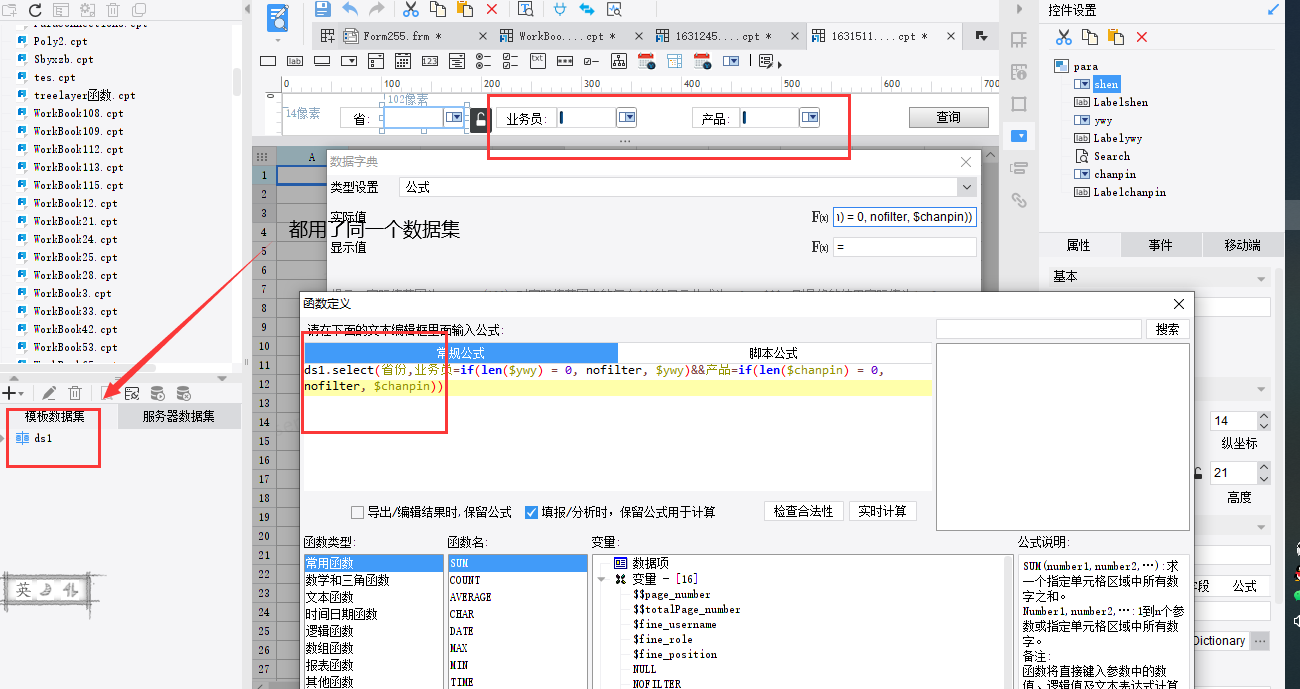Viewport: 1300px width, 689px height.
Task: Open the hyperlink side panel icon
Action: pos(1019,199)
